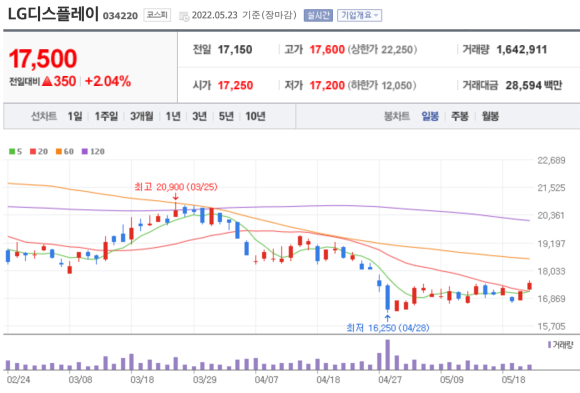580x393 pixels.
Task: Click the green 5-day moving average swatch
Action: tap(12, 151)
